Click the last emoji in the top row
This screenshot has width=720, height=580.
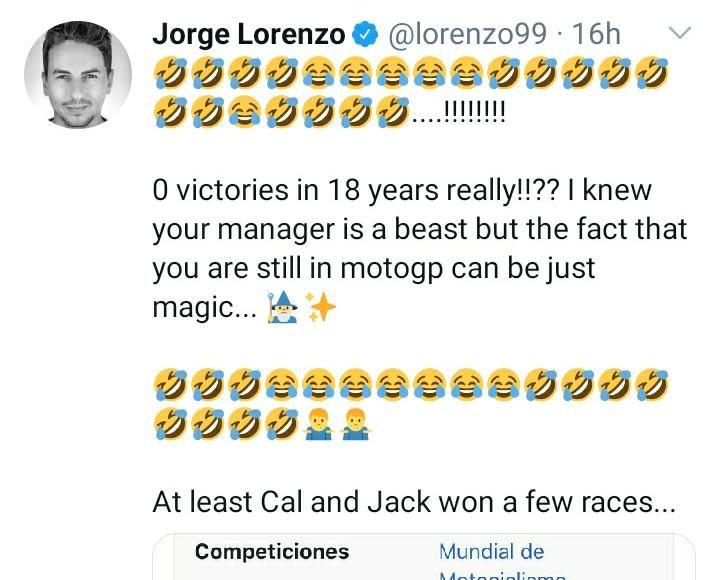[x=649, y=73]
